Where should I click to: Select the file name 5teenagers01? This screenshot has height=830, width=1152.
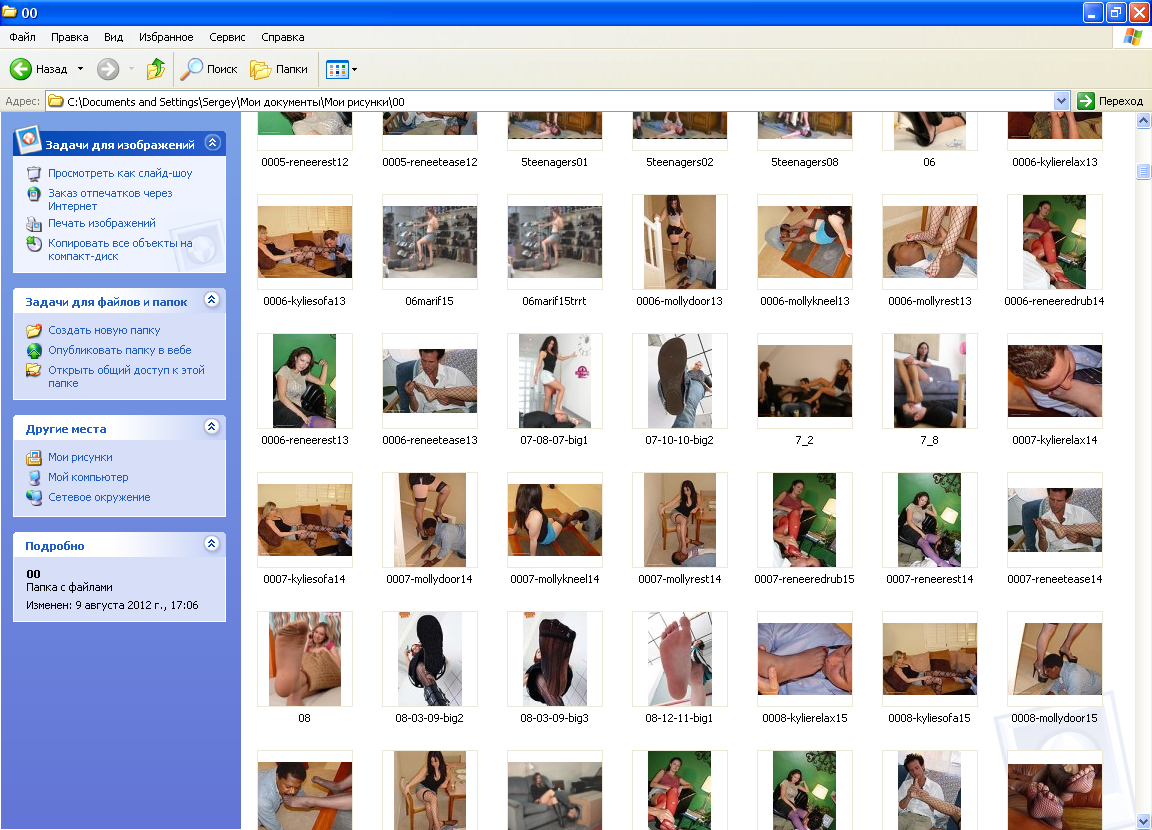click(555, 162)
